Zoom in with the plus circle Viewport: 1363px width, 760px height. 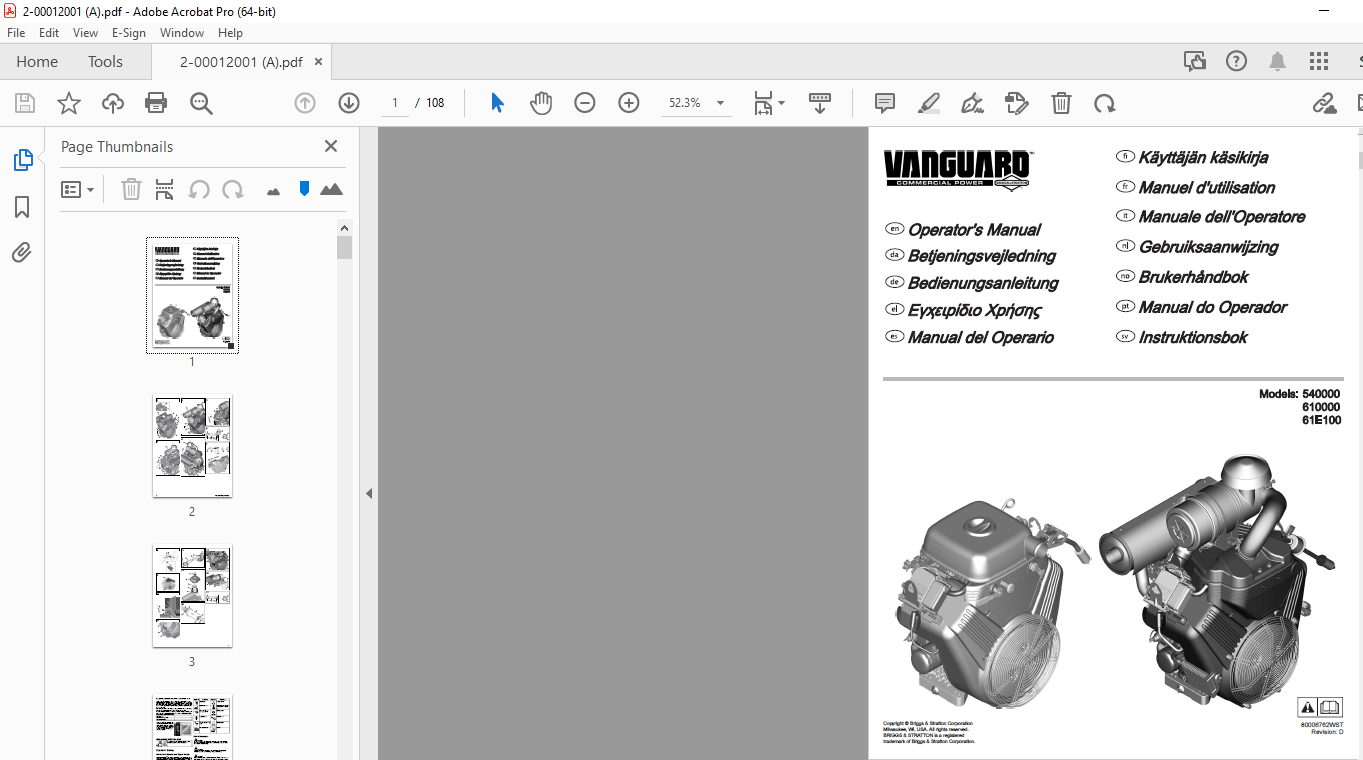coord(629,103)
